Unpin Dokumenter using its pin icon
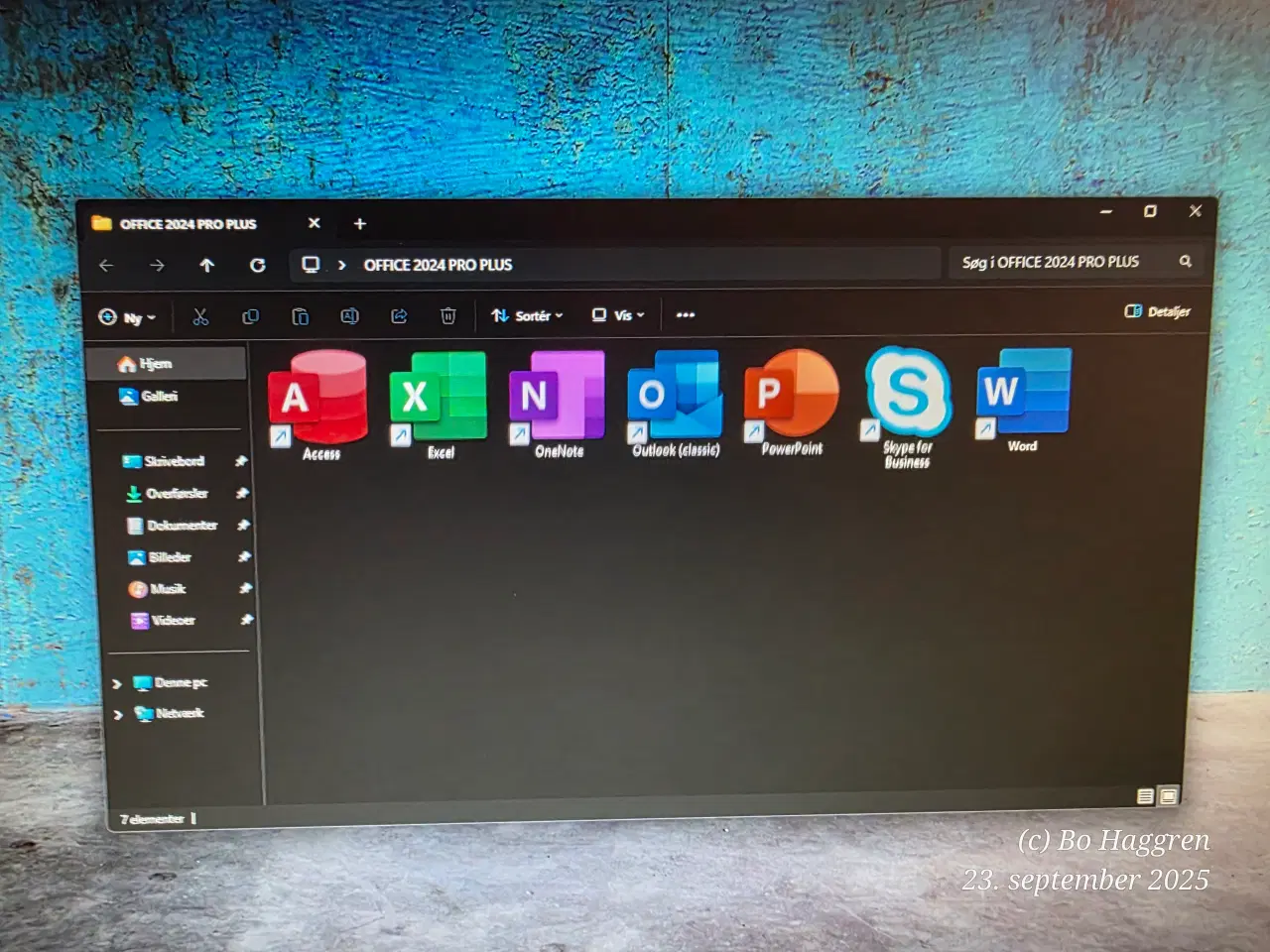The image size is (1270, 952). point(243,526)
